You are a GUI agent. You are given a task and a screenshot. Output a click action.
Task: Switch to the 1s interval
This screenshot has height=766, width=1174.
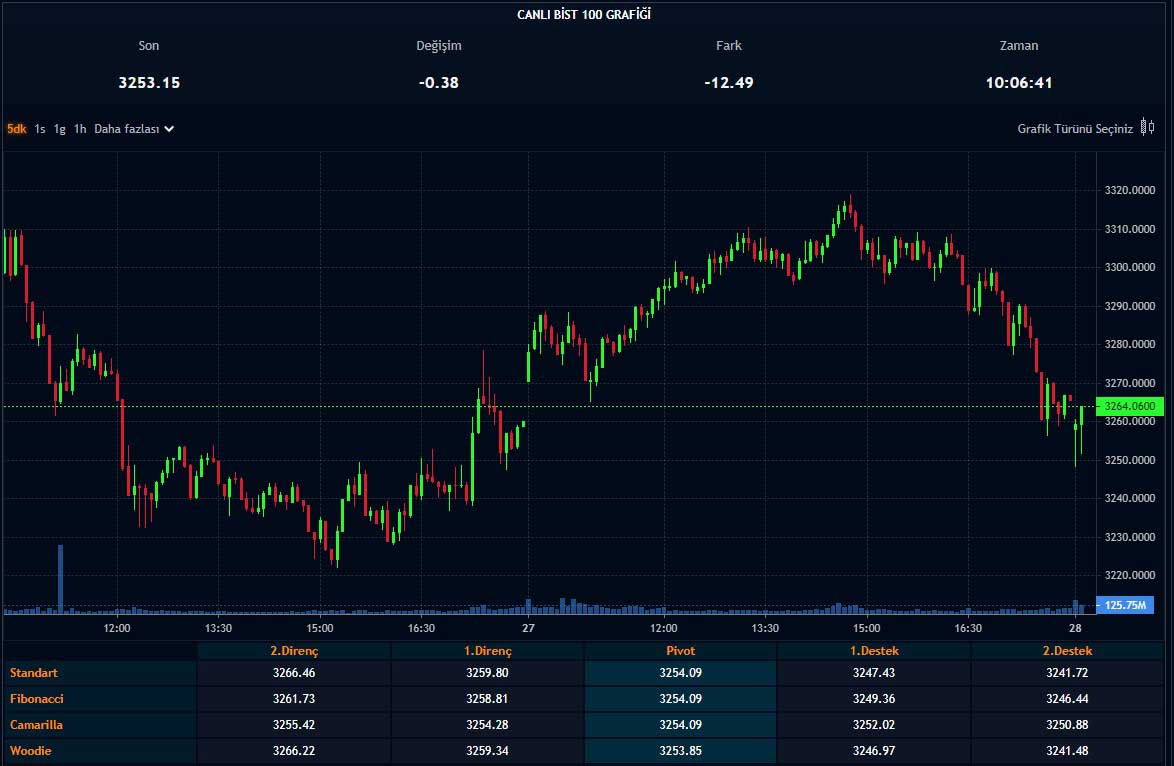(40, 129)
